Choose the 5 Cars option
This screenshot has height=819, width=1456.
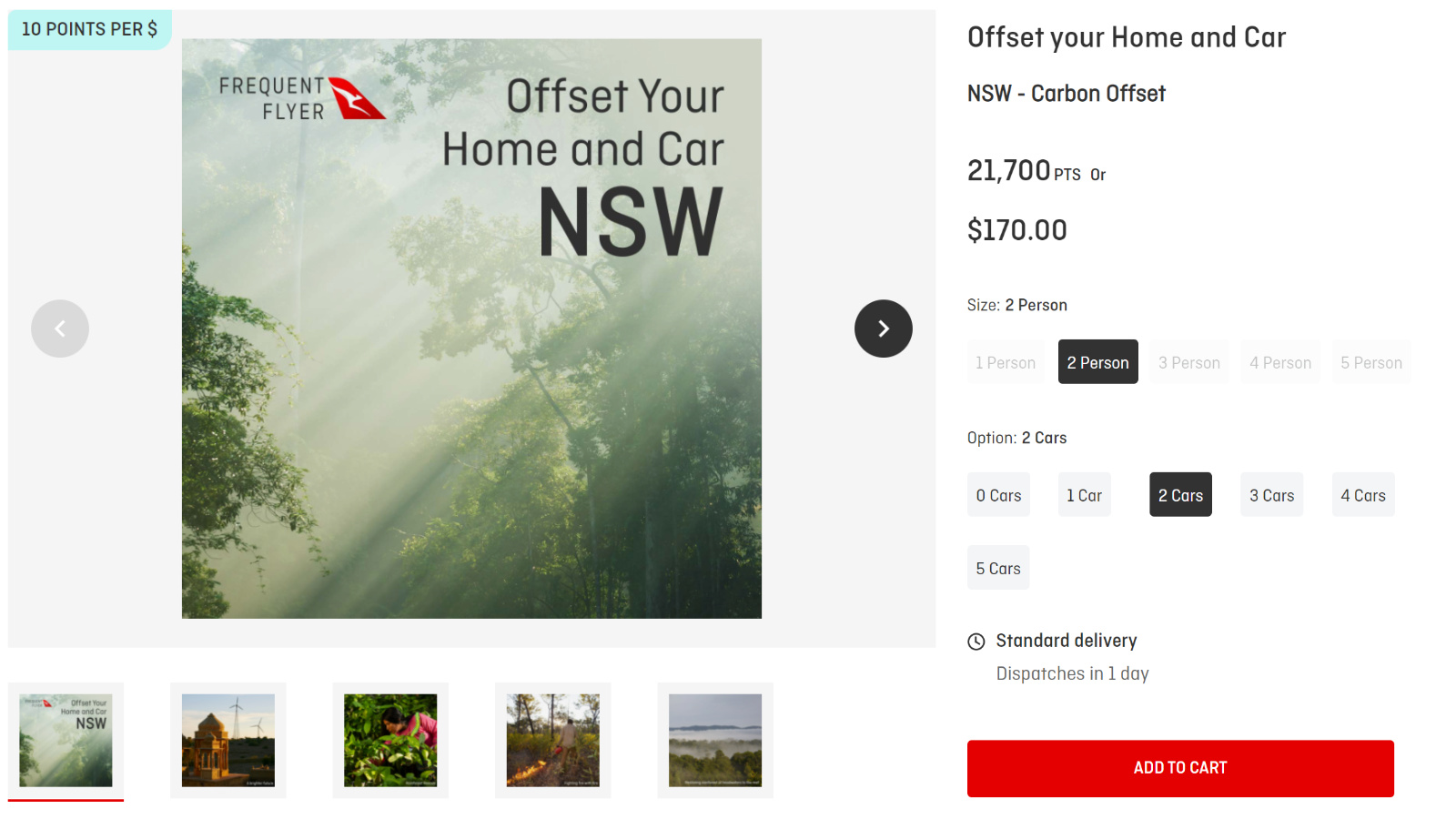click(x=998, y=568)
